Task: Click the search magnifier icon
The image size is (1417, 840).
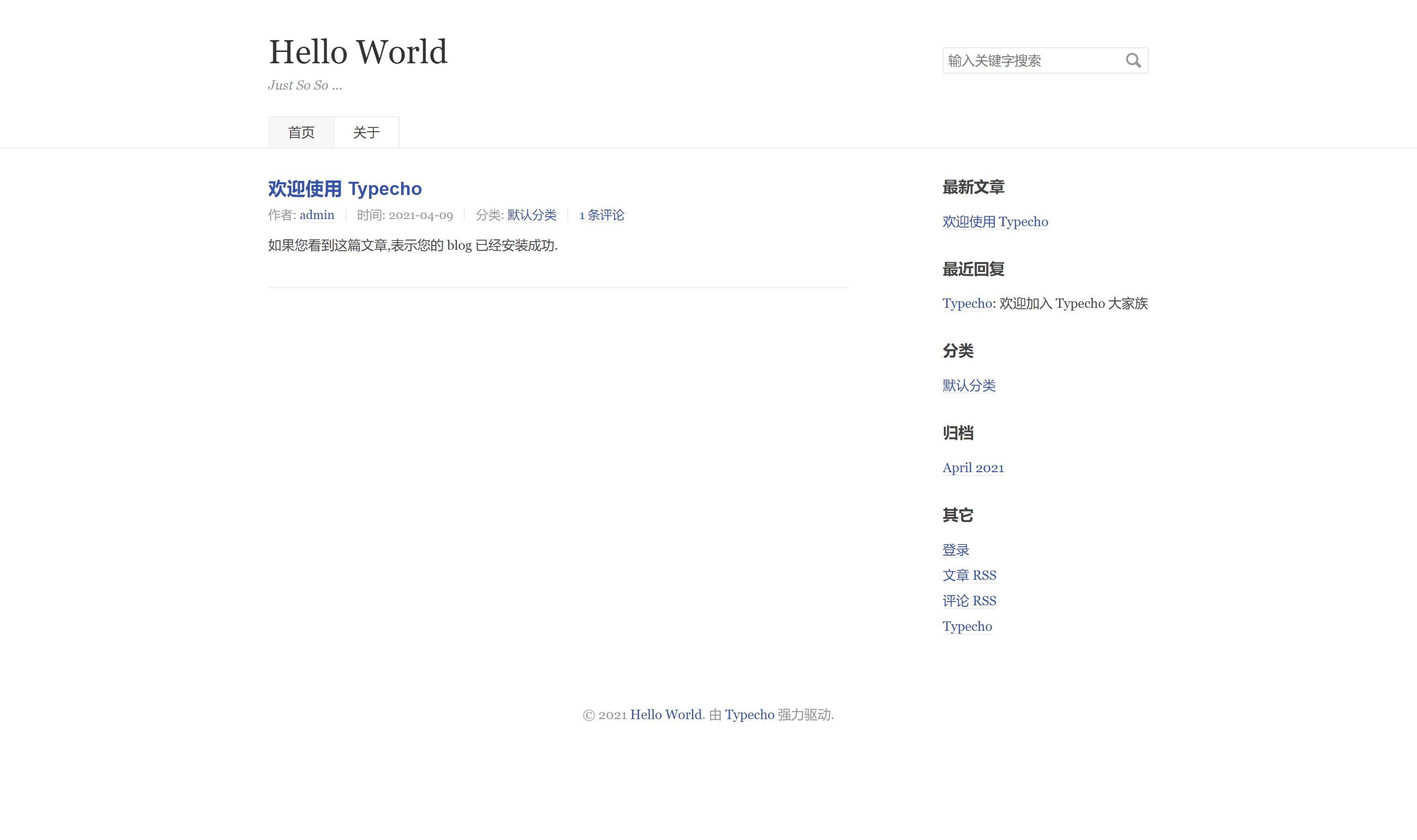Action: [x=1133, y=60]
